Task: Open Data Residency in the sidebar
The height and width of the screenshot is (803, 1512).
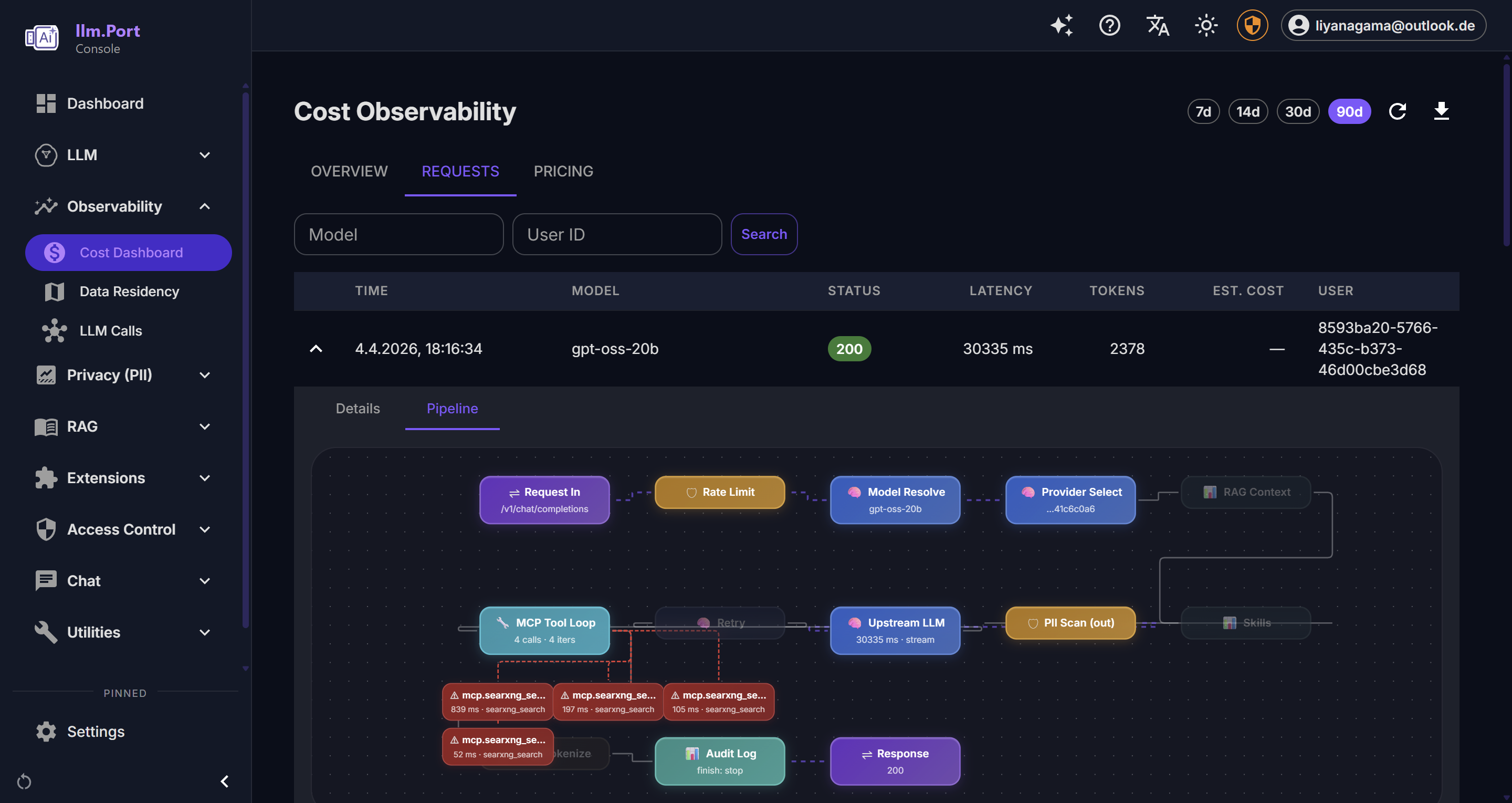Action: [x=129, y=291]
